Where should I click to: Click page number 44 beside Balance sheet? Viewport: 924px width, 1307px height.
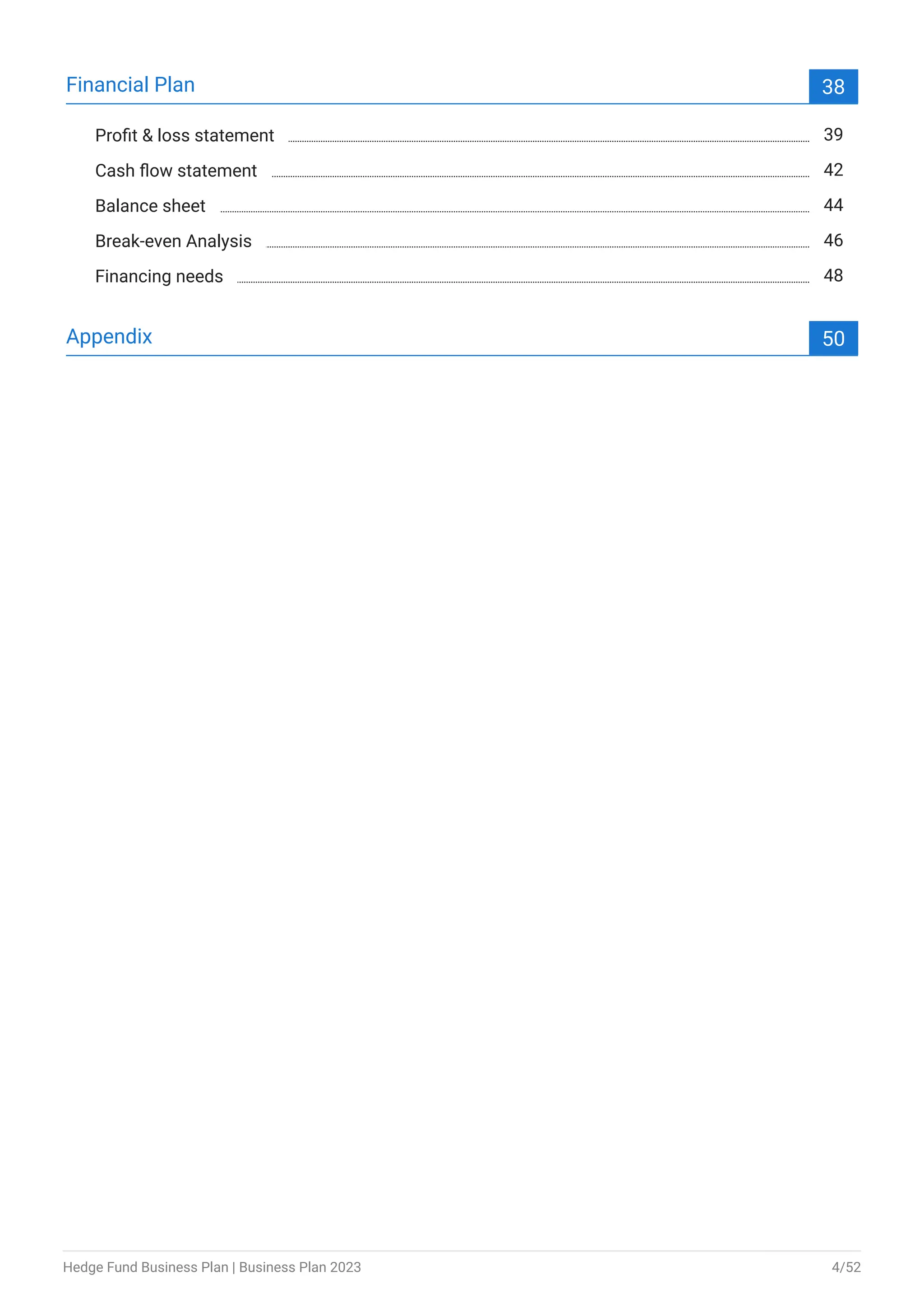coord(833,205)
